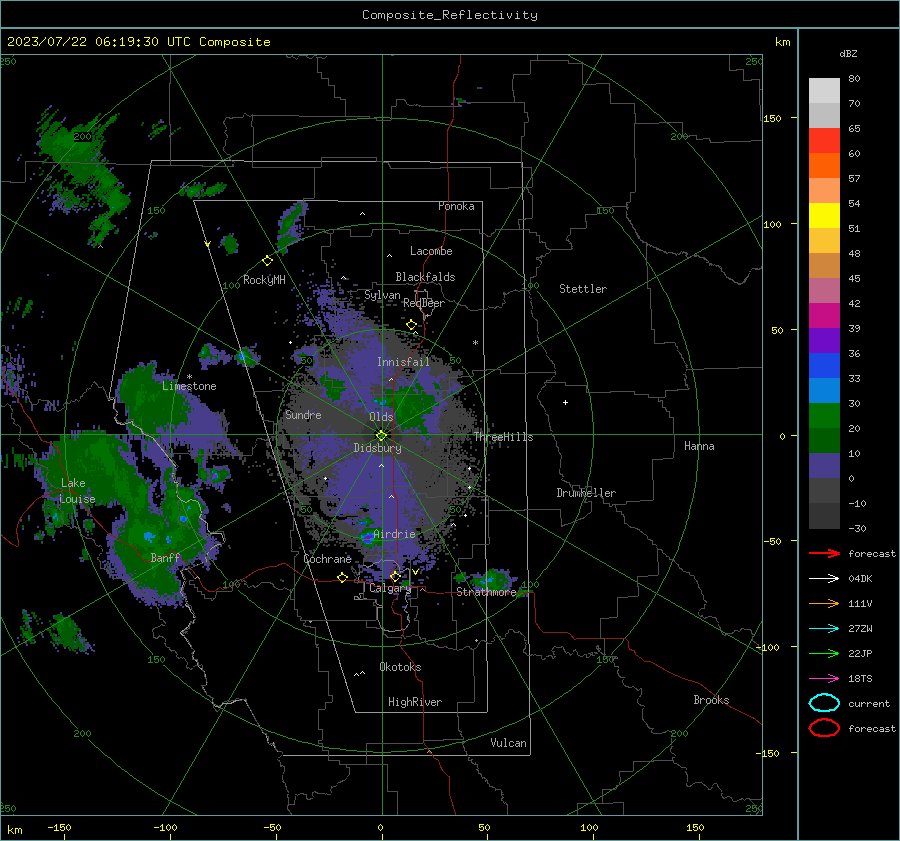
Task: Click the Airdrie city label
Action: pos(394,534)
